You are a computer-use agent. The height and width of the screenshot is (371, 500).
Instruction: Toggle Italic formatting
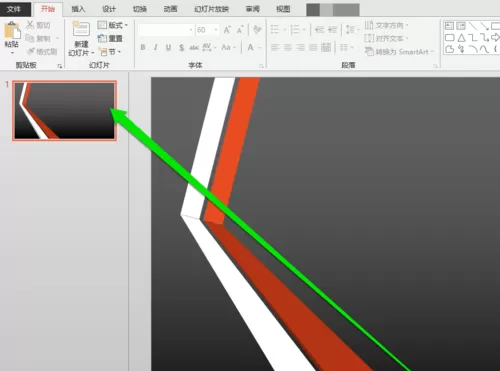tap(155, 48)
